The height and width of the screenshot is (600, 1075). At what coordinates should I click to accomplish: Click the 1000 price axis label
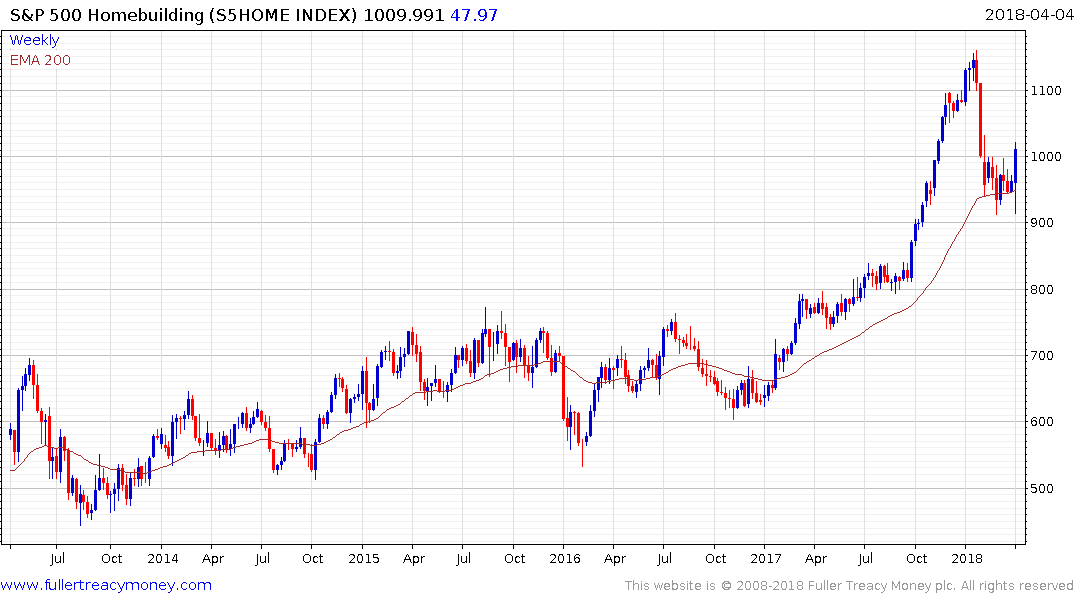pyautogui.click(x=1046, y=157)
